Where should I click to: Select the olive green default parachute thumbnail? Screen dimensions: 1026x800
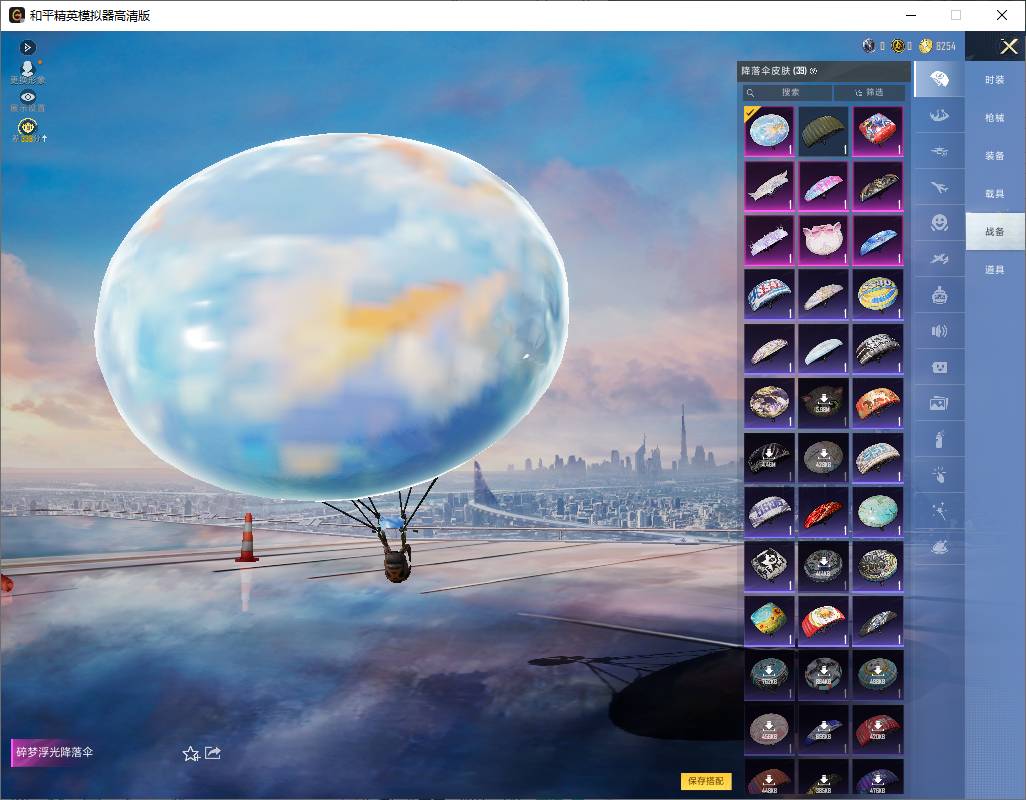coord(823,131)
